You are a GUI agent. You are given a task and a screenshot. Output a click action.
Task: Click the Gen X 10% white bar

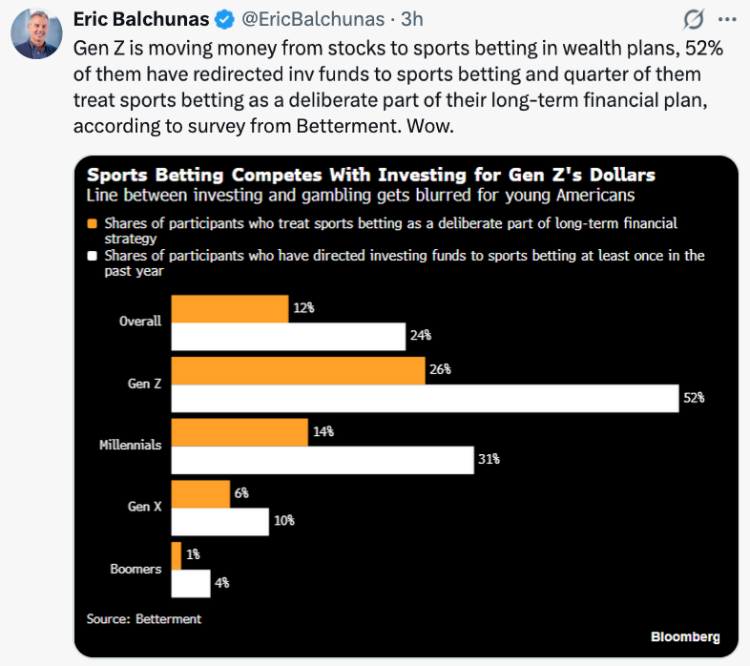coord(220,522)
